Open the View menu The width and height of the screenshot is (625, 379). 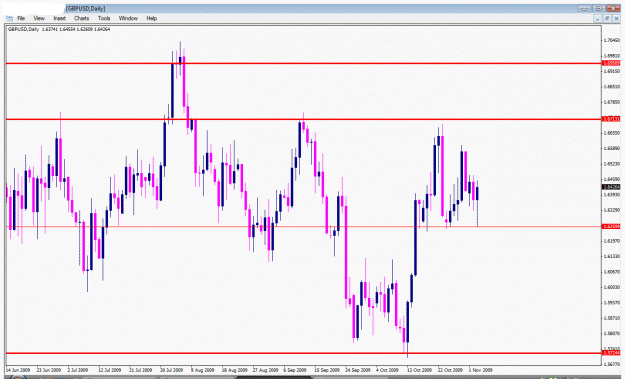39,18
